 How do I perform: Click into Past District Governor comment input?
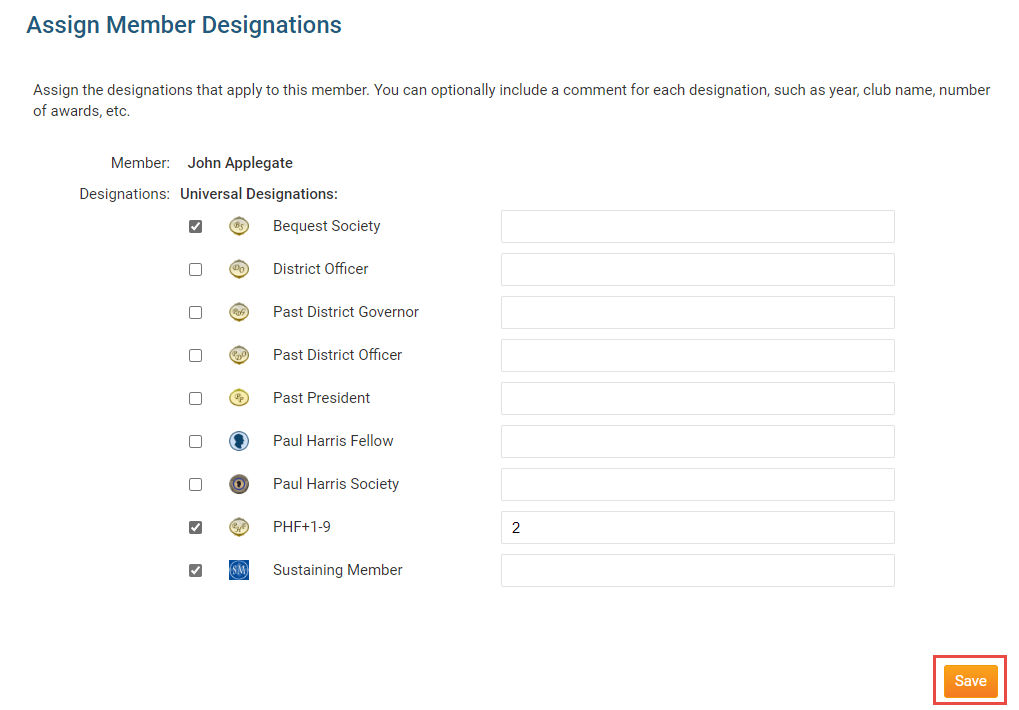click(697, 312)
